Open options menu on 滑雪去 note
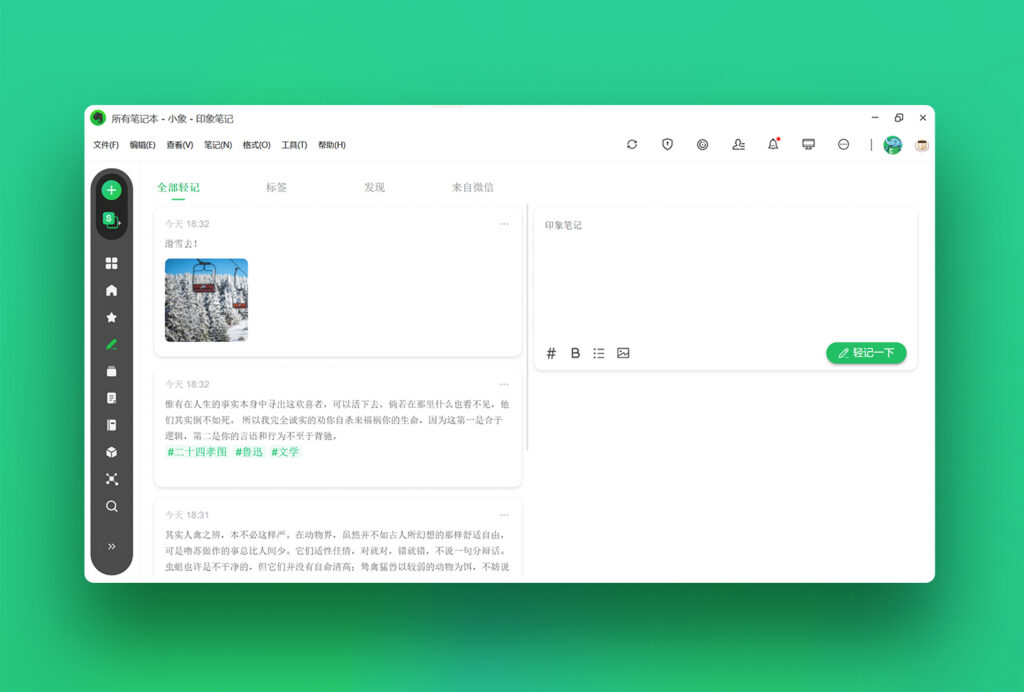1024x692 pixels. (504, 224)
